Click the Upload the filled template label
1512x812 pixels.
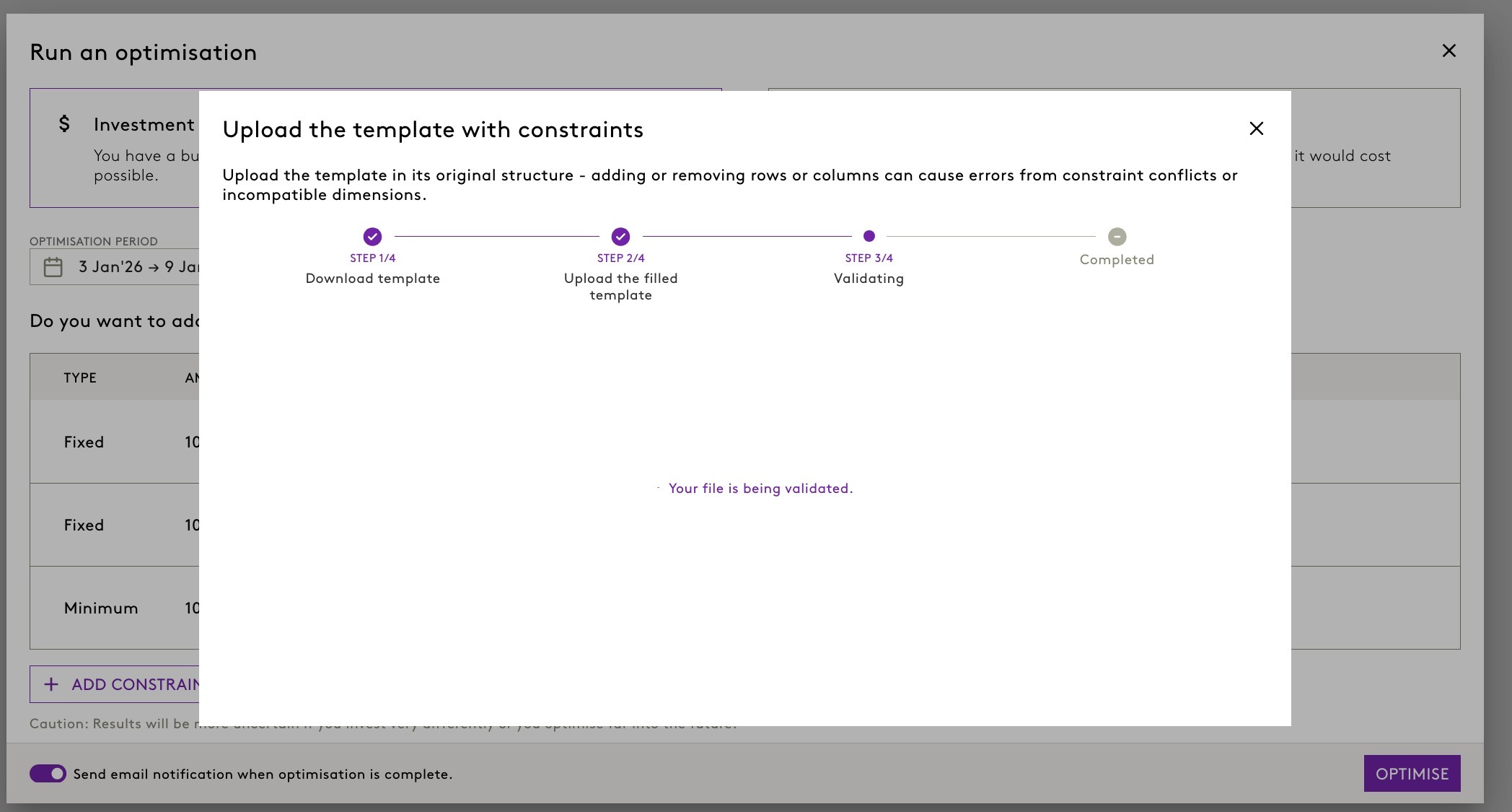[620, 287]
